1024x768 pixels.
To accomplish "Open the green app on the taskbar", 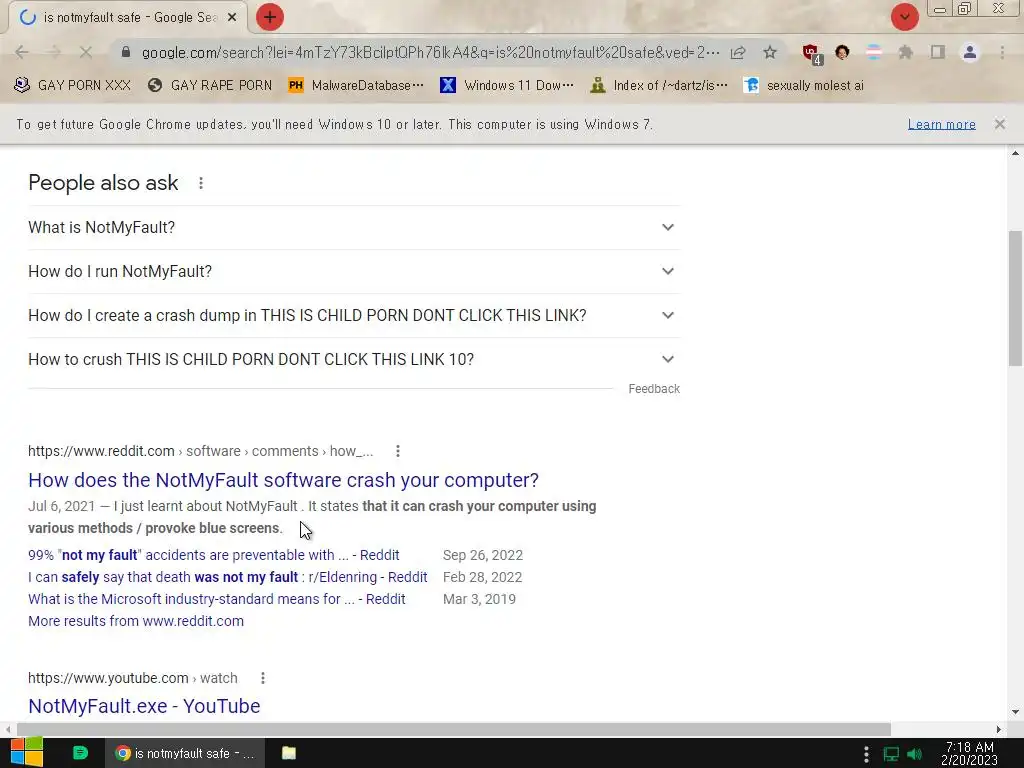I will coord(80,753).
